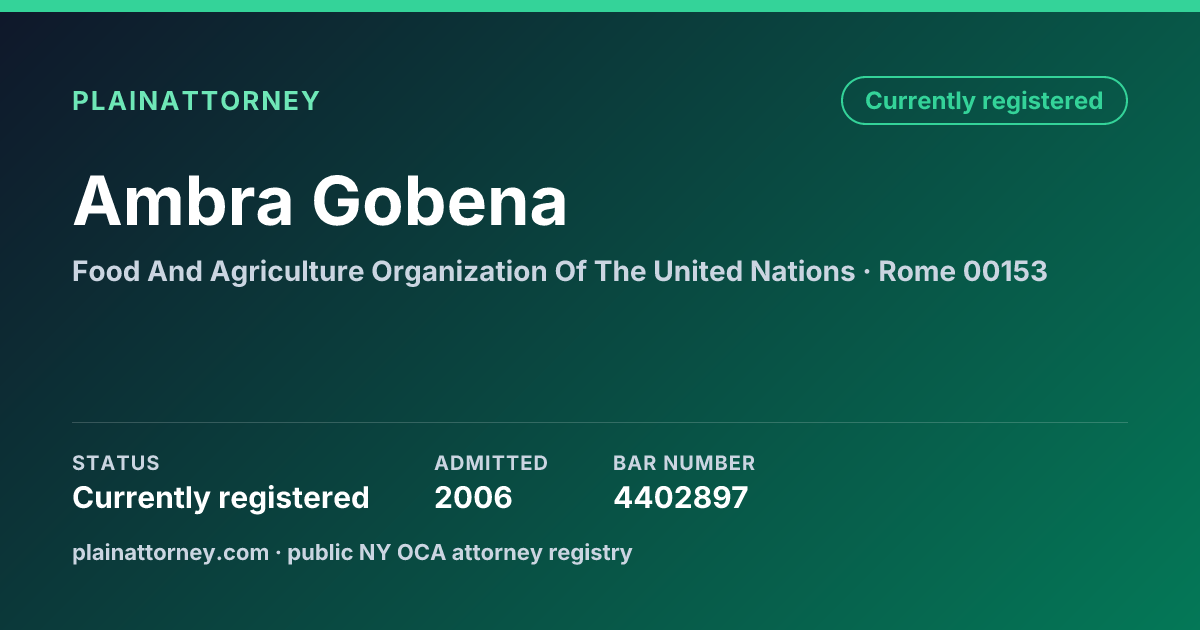The width and height of the screenshot is (1200, 630).
Task: Select the bar number 4402897
Action: click(x=681, y=498)
